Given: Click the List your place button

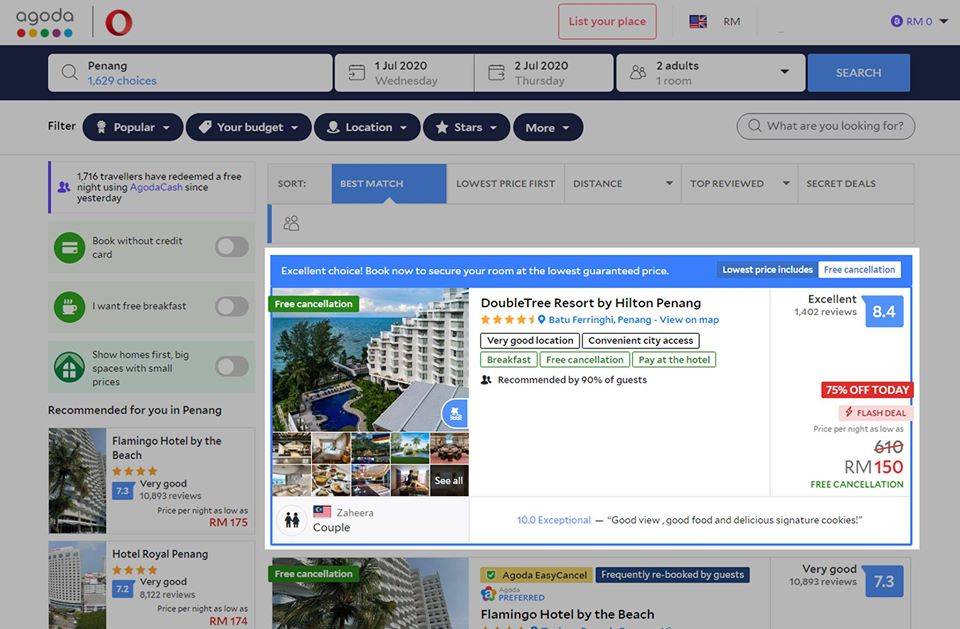Looking at the screenshot, I should point(607,22).
